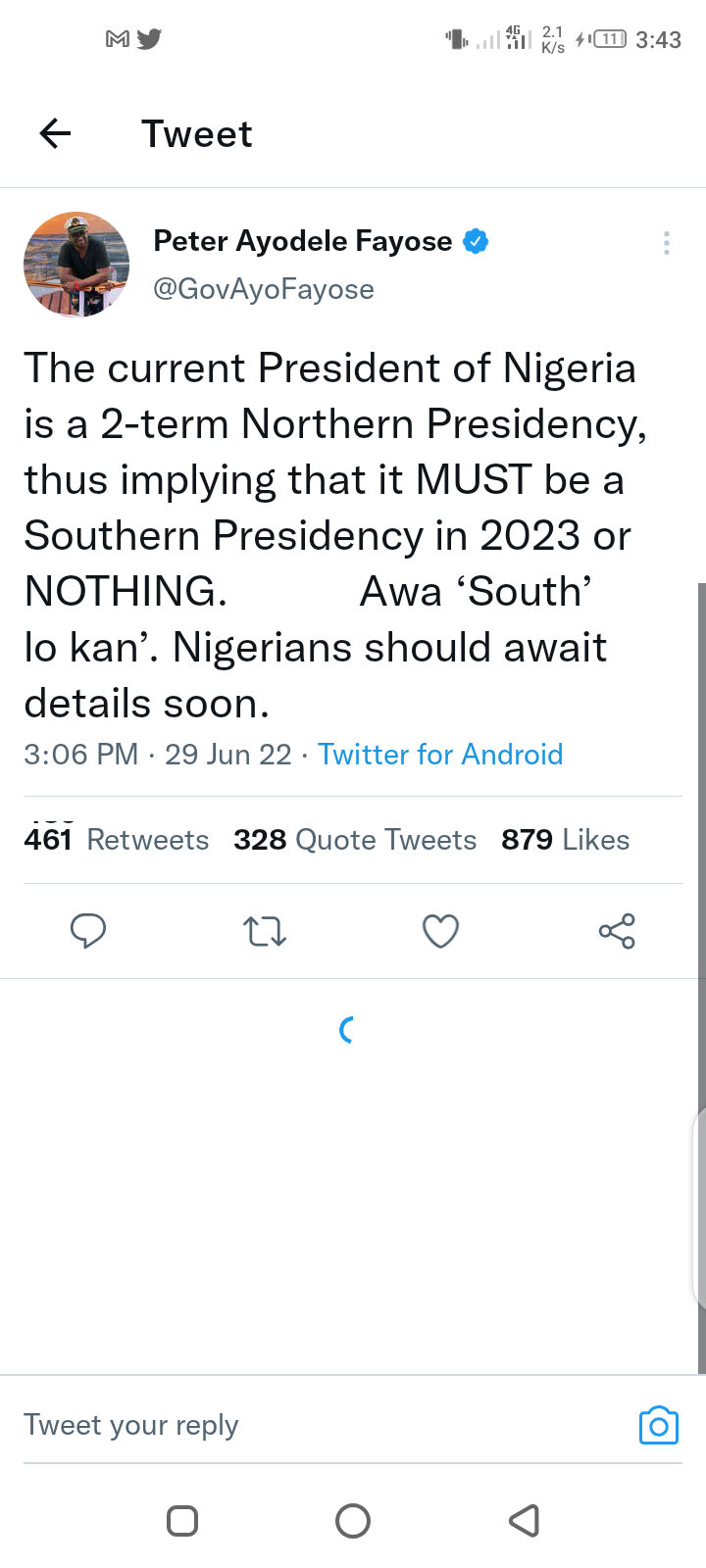Open the @GovAyoFayose handle
Image resolution: width=706 pixels, height=1568 pixels.
click(x=264, y=289)
